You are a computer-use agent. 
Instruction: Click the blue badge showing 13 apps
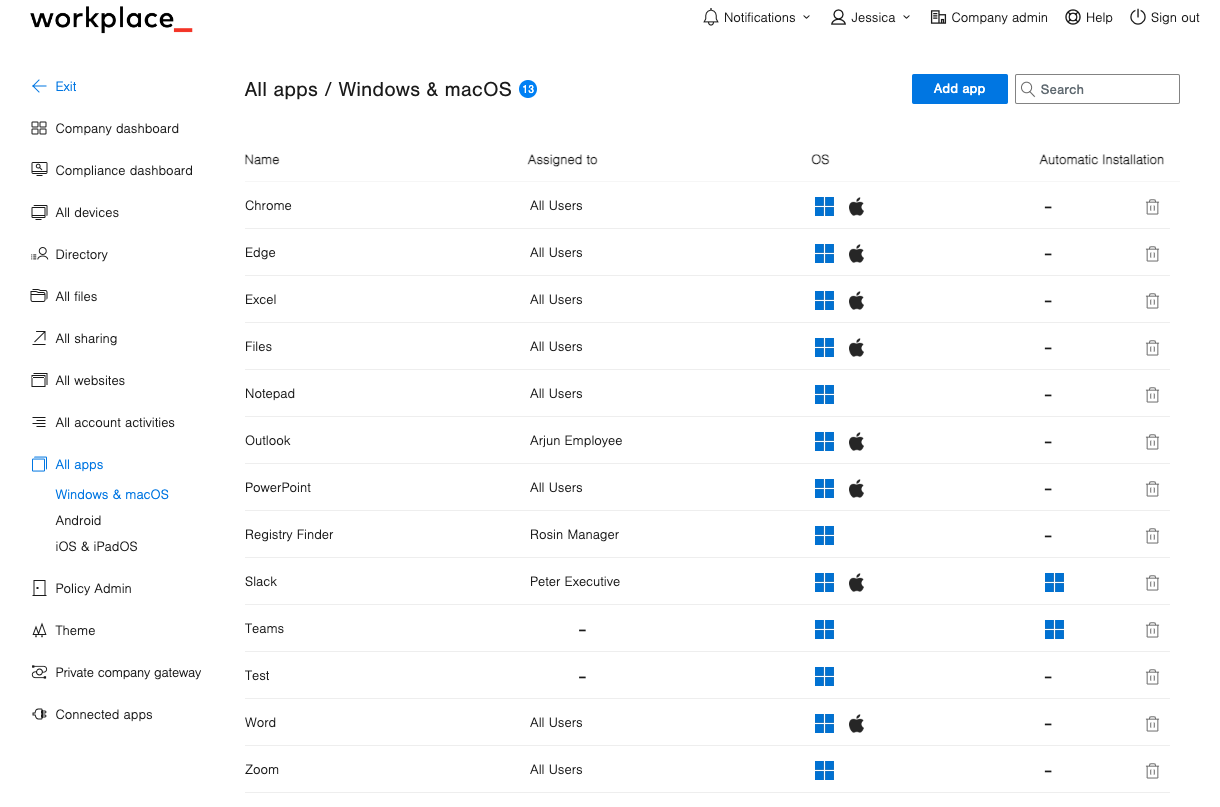pyautogui.click(x=528, y=88)
